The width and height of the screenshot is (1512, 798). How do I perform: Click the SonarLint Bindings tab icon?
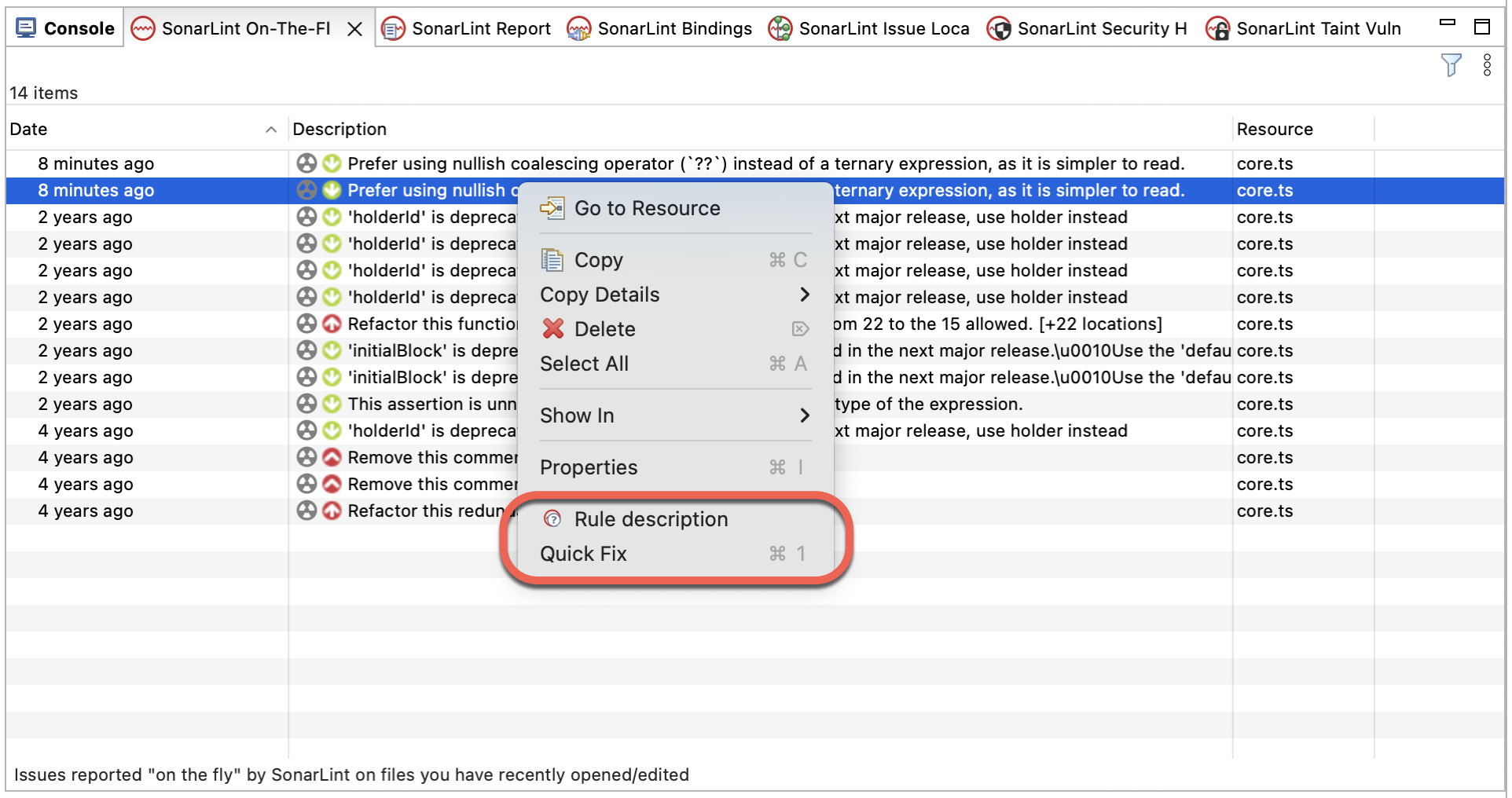point(578,29)
